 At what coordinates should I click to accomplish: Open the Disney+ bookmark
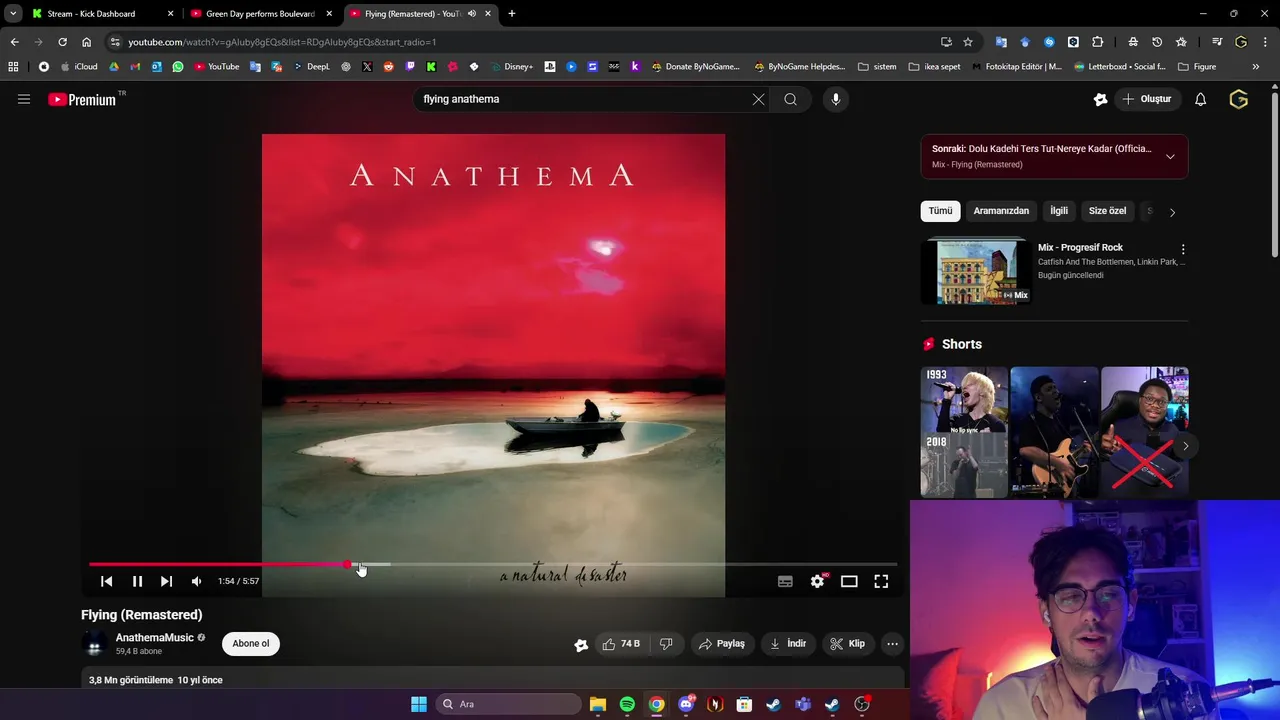[511, 67]
